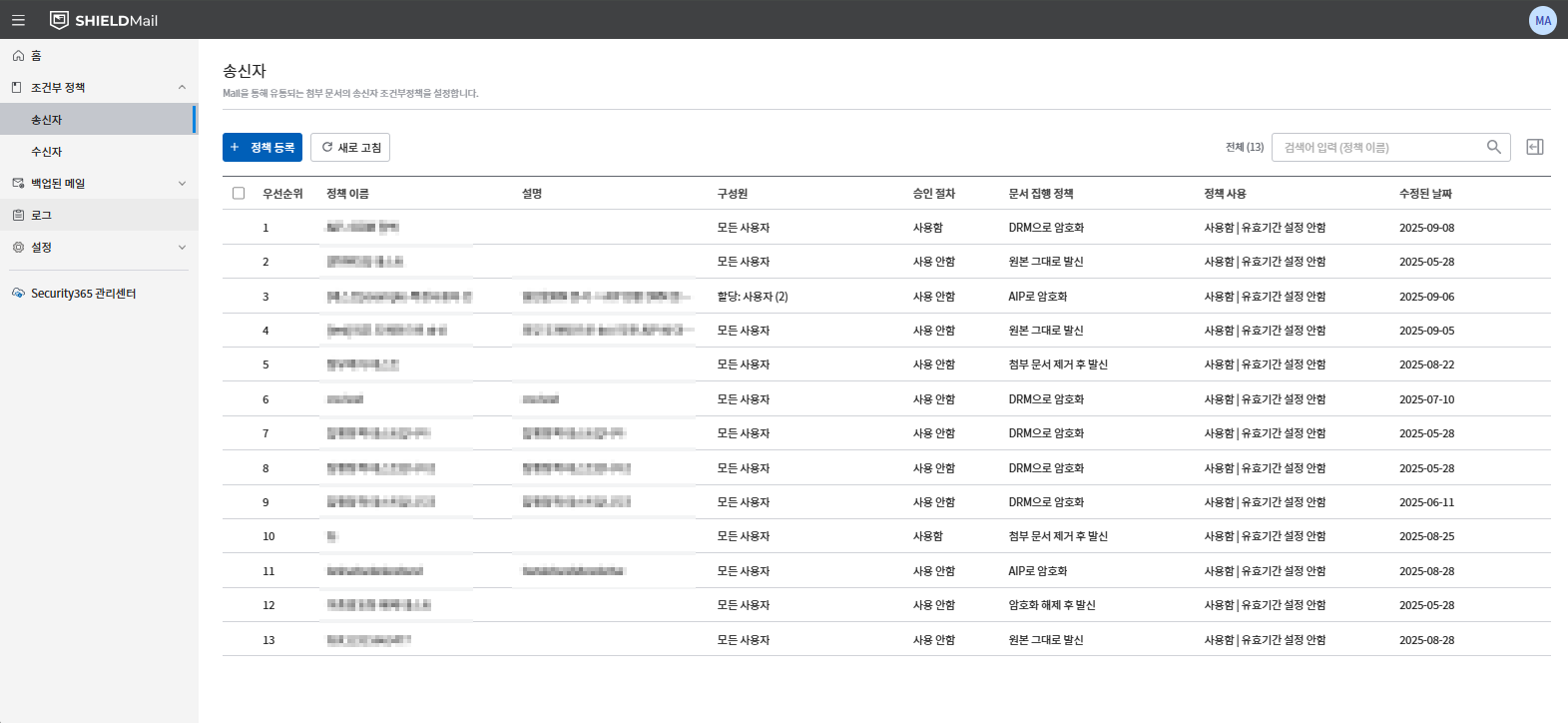
Task: Click 원본 그대로 발신 in row 13
Action: [x=1046, y=640]
